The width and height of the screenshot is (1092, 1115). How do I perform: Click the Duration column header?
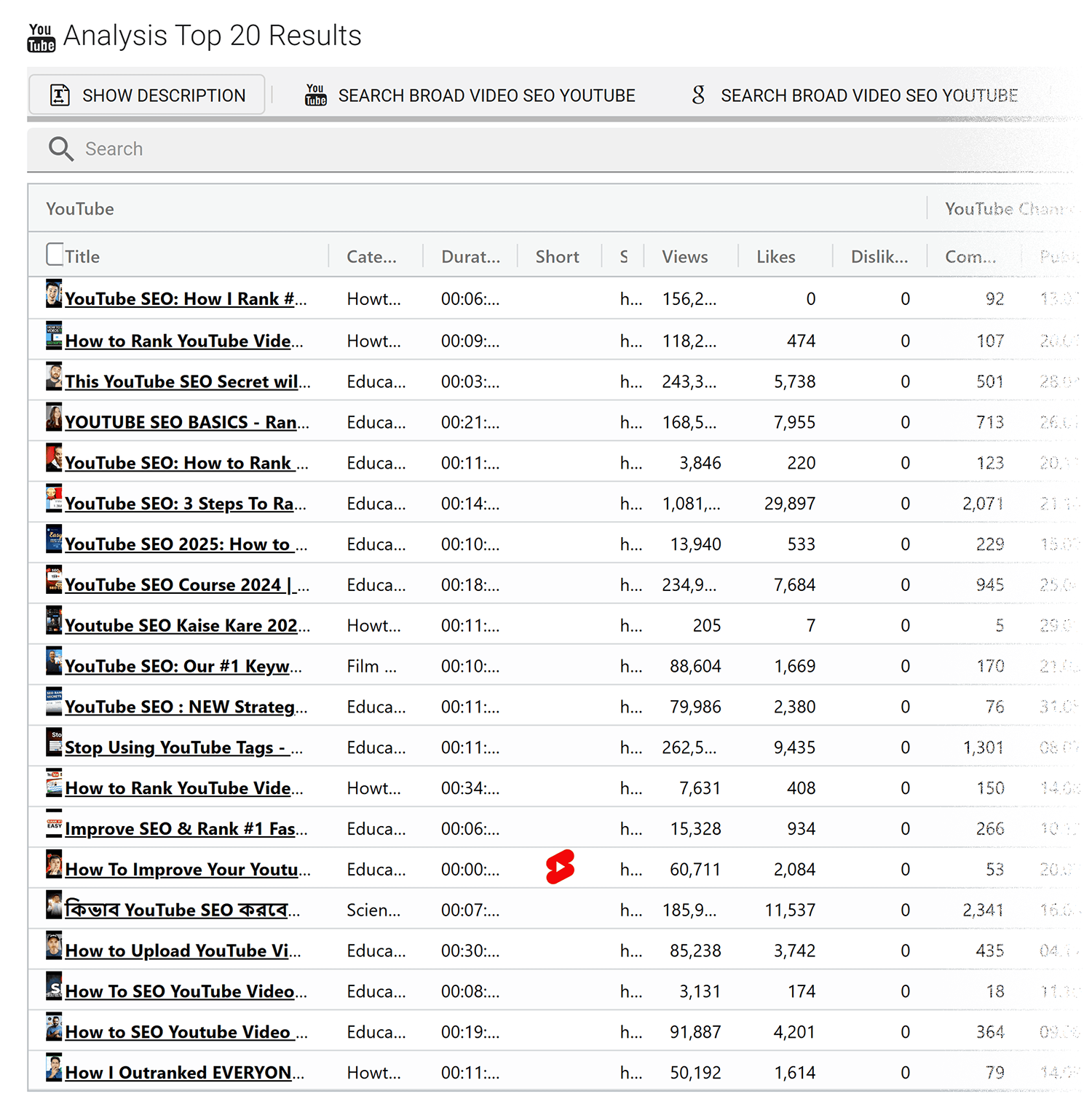pyautogui.click(x=470, y=257)
